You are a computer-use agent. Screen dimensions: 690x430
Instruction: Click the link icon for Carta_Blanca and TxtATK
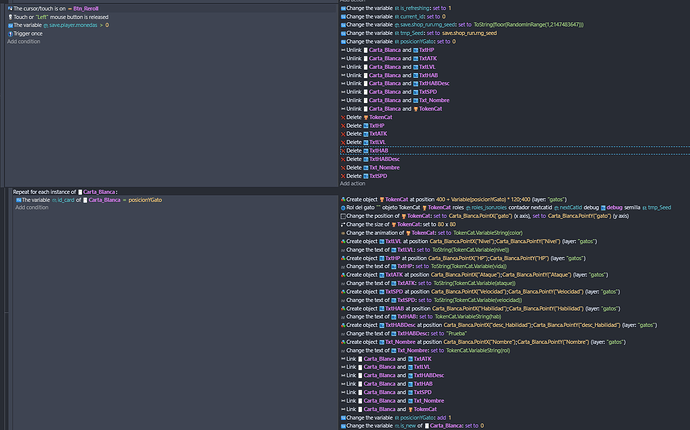343,358
